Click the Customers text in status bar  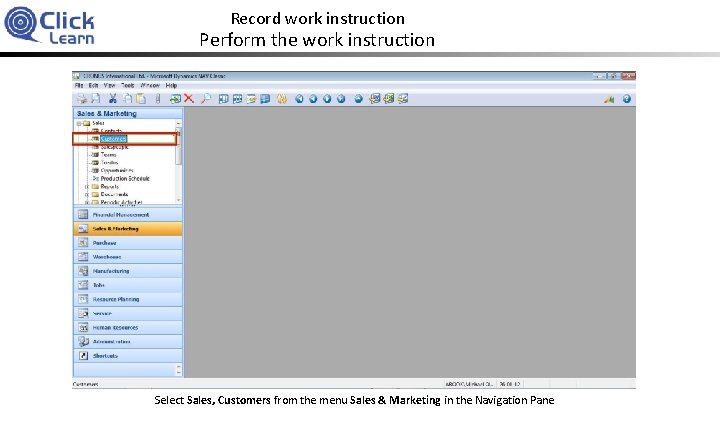click(x=85, y=384)
